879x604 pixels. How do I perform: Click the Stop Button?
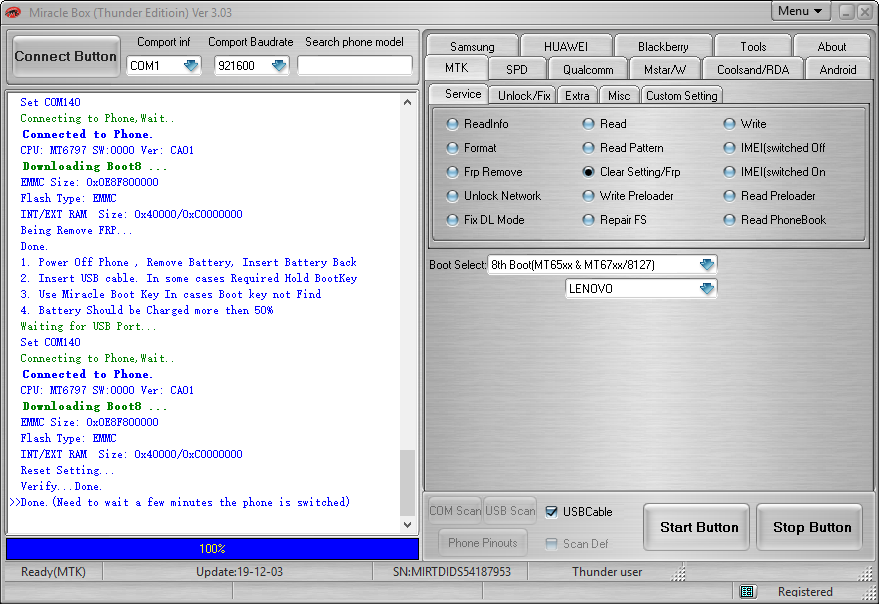click(811, 527)
